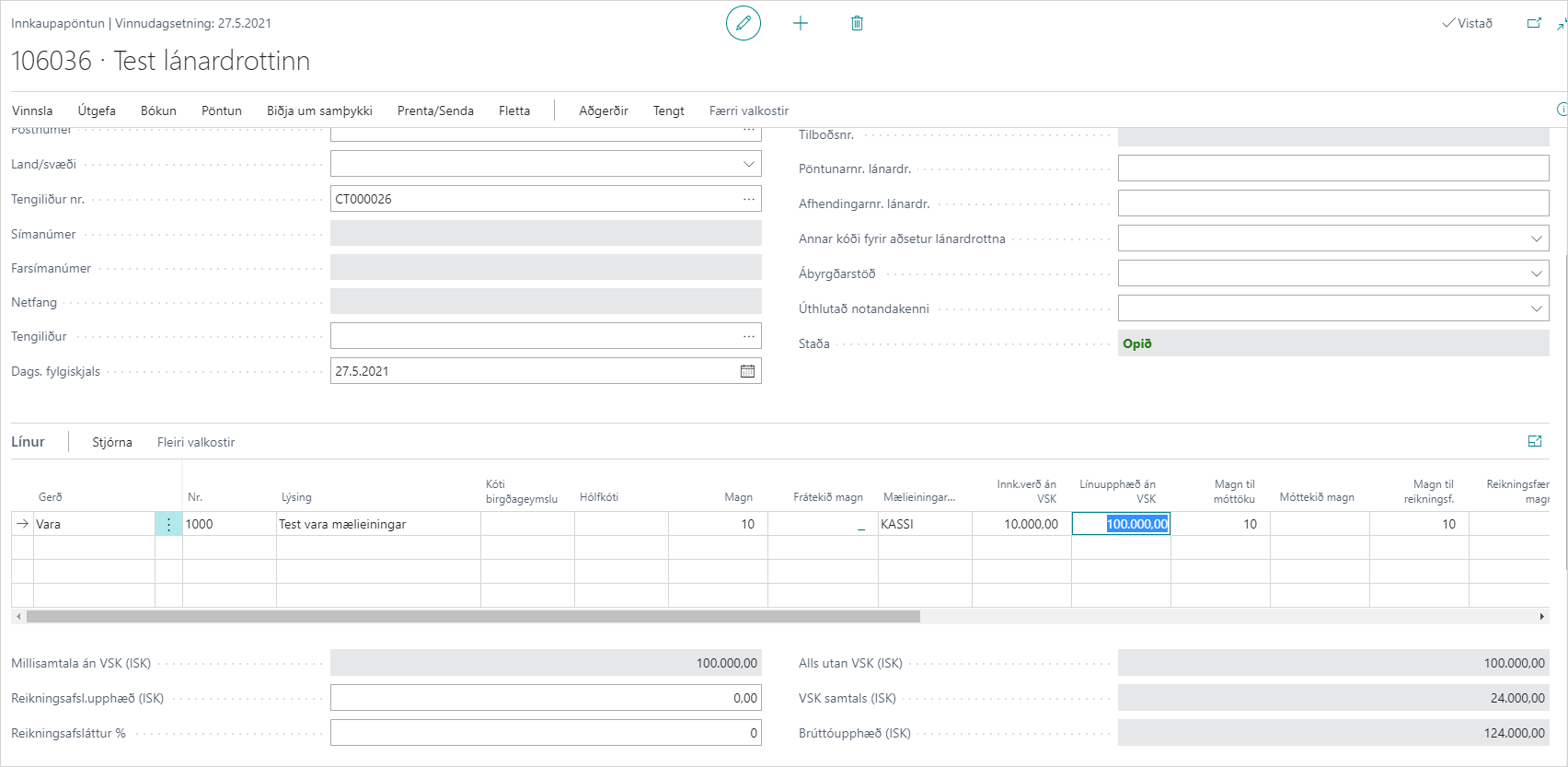Click the Dags. fylgiskjals date field

click(546, 371)
